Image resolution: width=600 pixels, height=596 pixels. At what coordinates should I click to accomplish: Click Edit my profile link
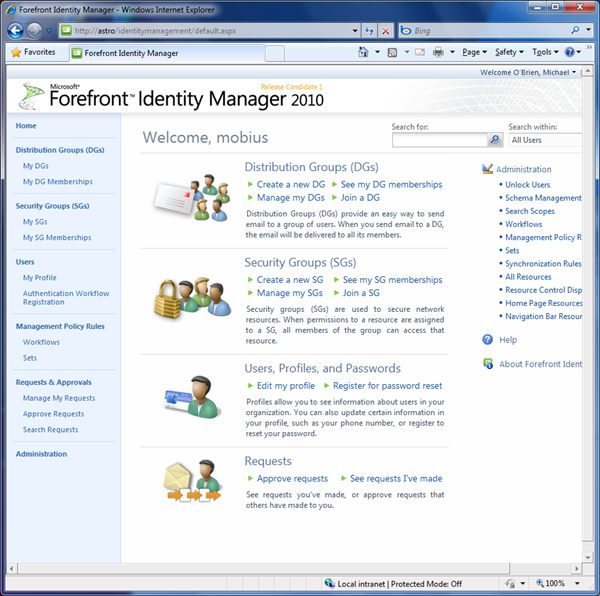[286, 386]
